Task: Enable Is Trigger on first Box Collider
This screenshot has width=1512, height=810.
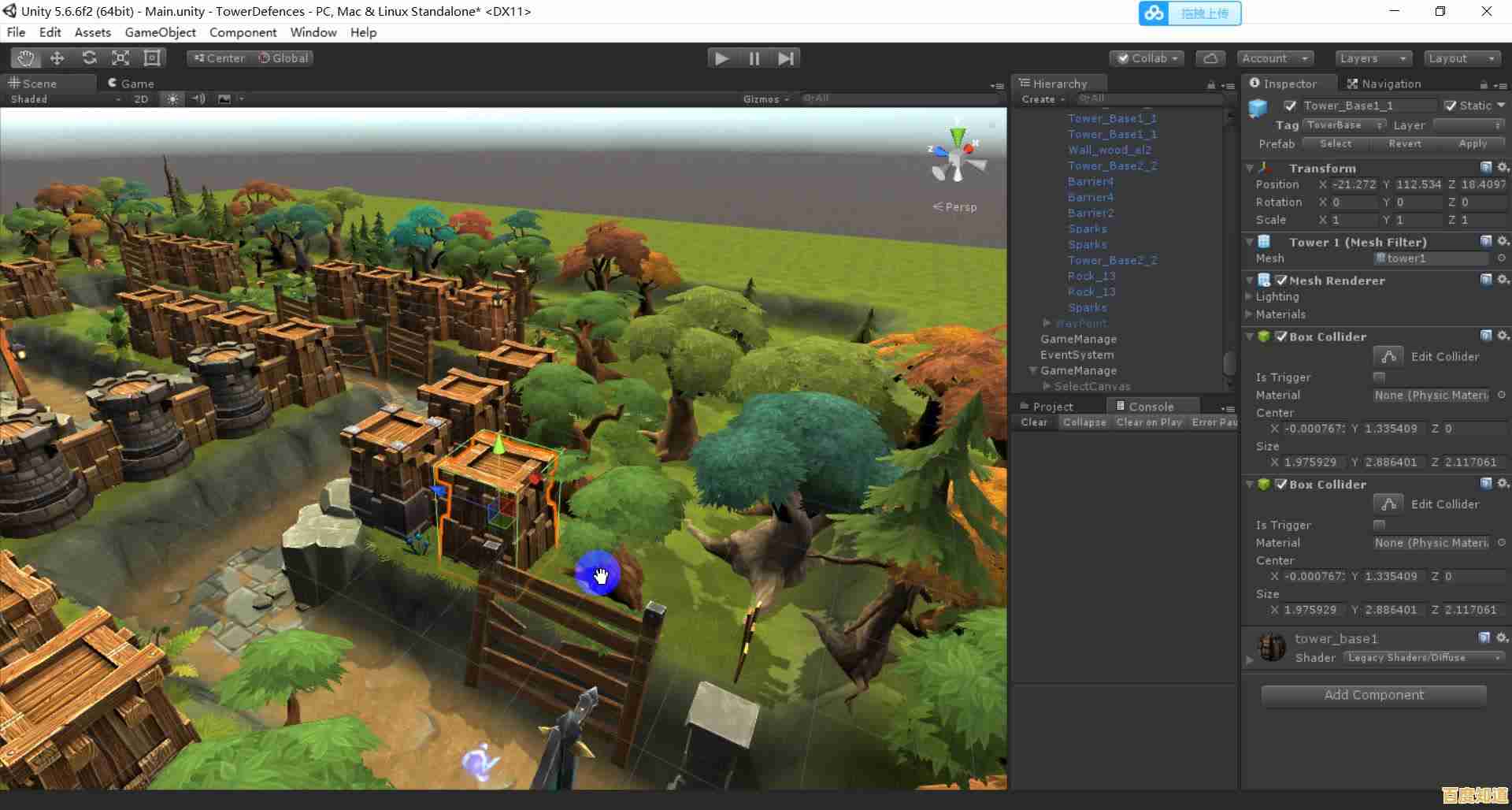Action: 1379,377
